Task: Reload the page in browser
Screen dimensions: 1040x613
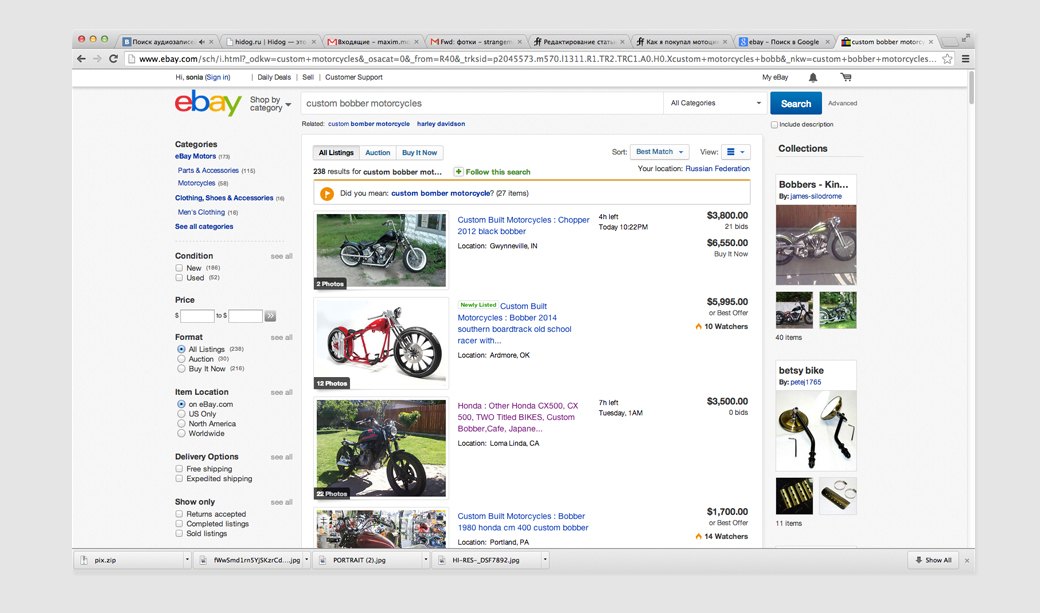Action: click(x=113, y=59)
